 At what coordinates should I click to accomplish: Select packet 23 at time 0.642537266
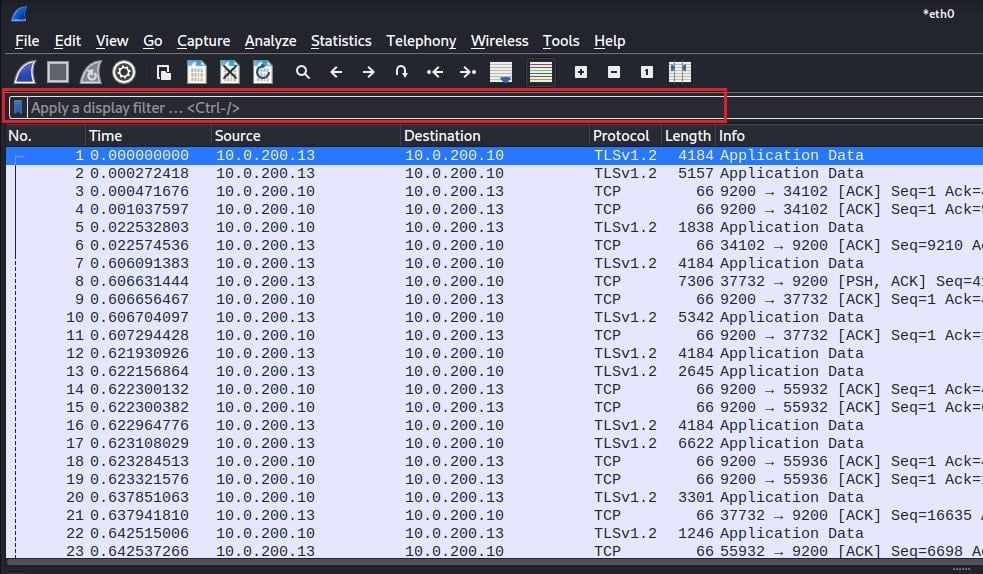pyautogui.click(x=495, y=551)
